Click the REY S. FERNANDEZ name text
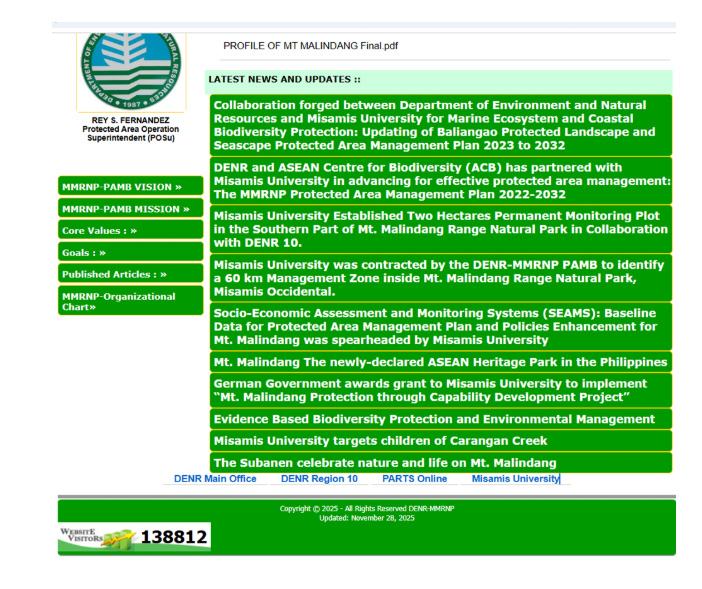The height and width of the screenshot is (589, 702). pyautogui.click(x=131, y=120)
